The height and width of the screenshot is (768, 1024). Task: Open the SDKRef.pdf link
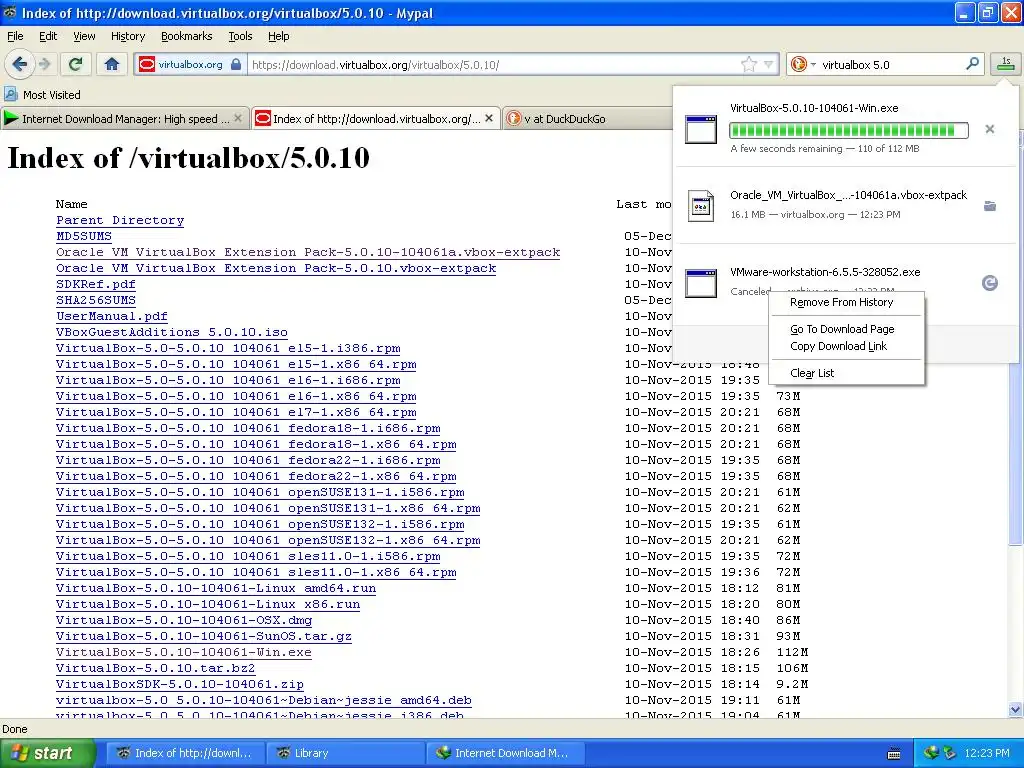click(96, 284)
